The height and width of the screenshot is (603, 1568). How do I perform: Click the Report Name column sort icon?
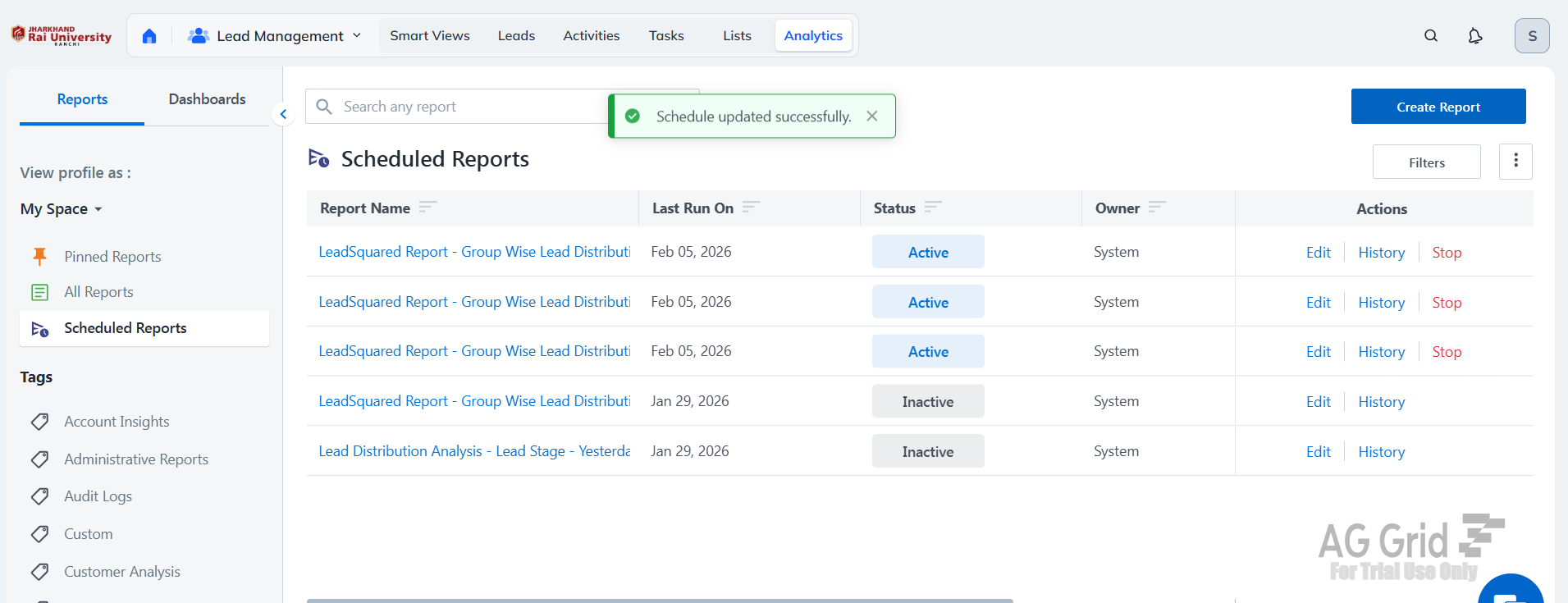(x=427, y=208)
